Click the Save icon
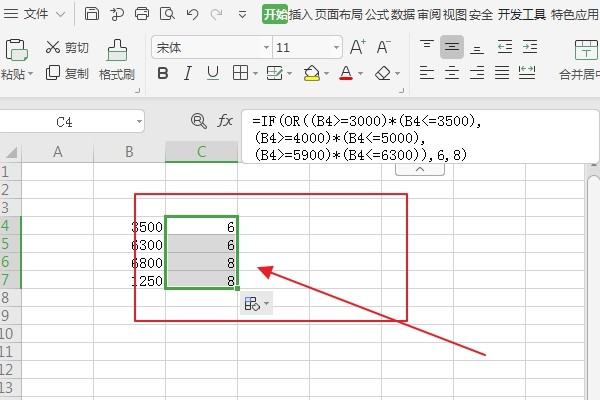Viewport: 600px width, 400px height. click(x=92, y=14)
